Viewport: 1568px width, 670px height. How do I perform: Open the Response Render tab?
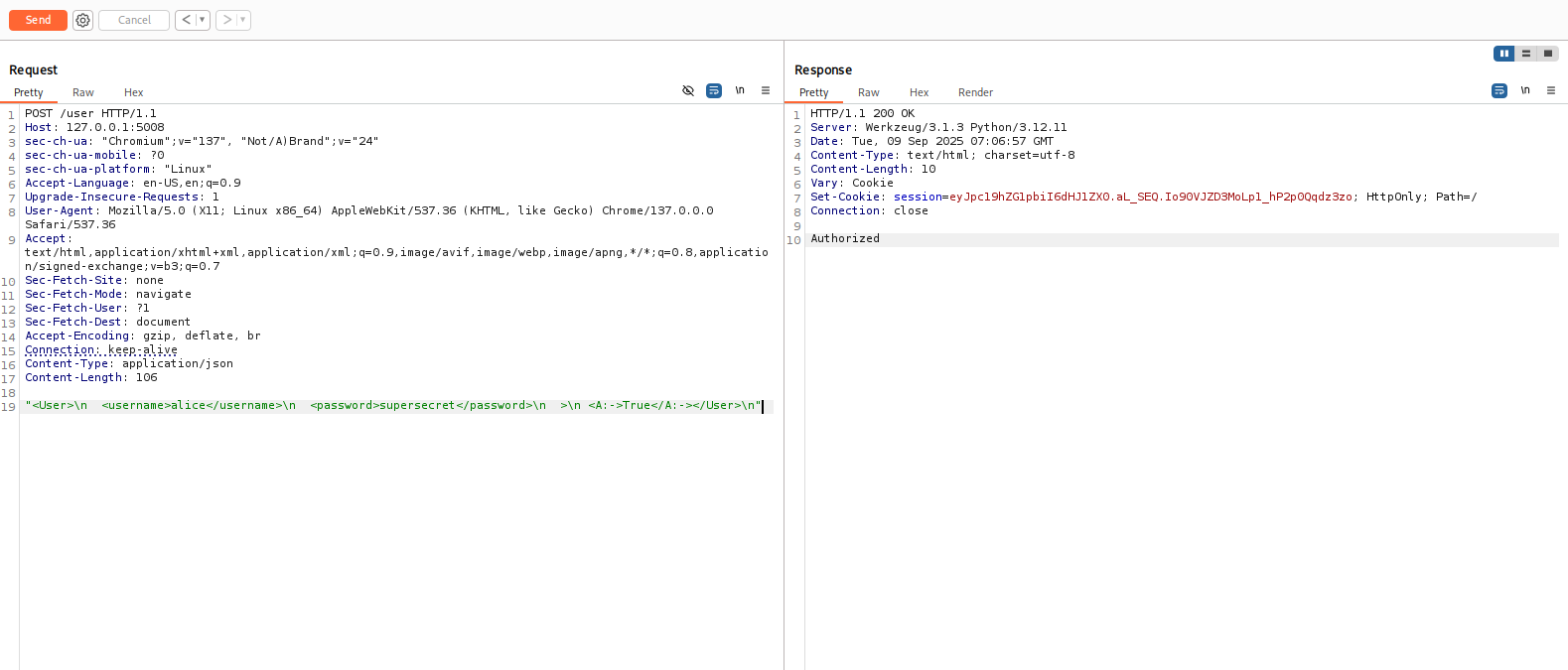click(x=975, y=92)
